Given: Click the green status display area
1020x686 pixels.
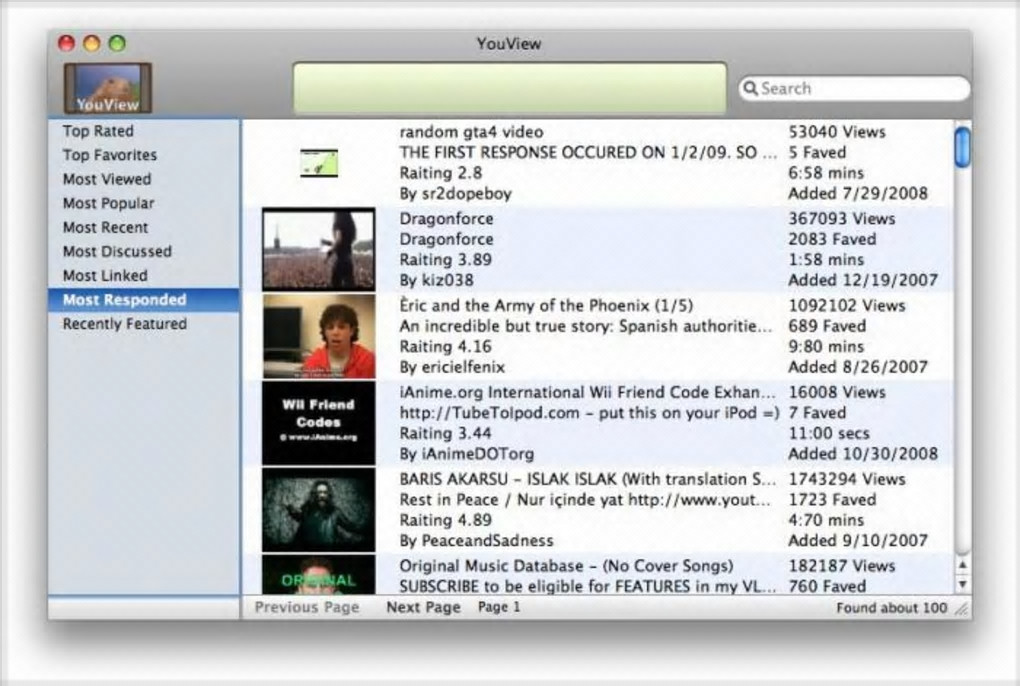Looking at the screenshot, I should (509, 88).
